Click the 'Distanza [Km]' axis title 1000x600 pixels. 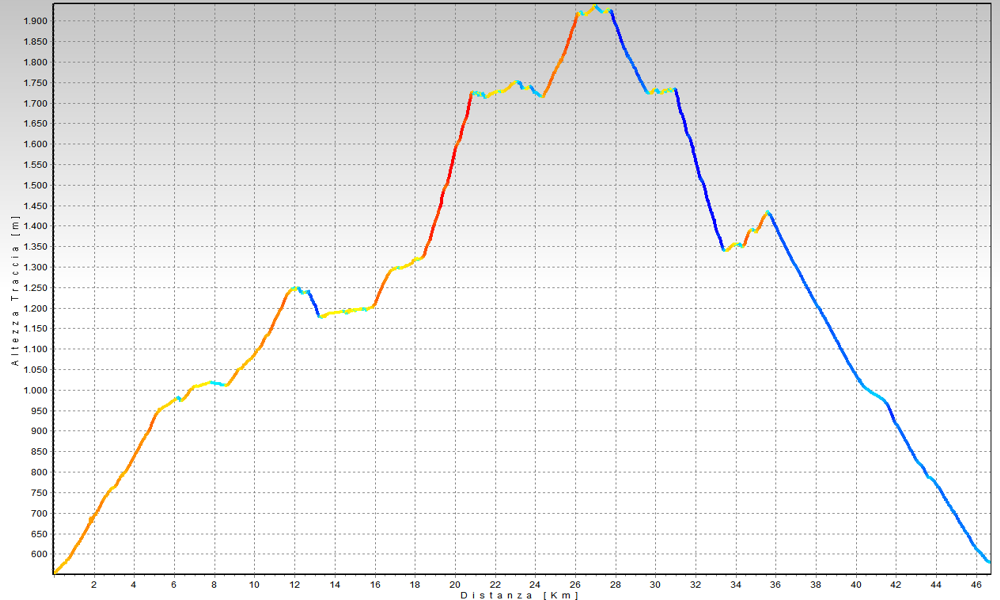tap(519, 595)
